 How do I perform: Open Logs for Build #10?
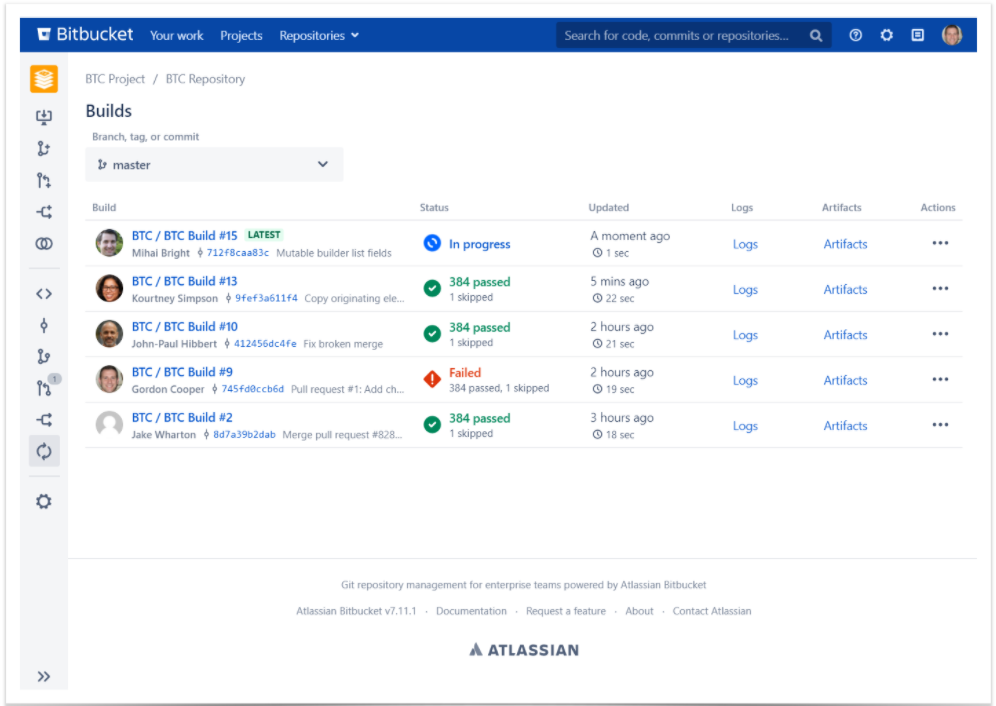745,335
